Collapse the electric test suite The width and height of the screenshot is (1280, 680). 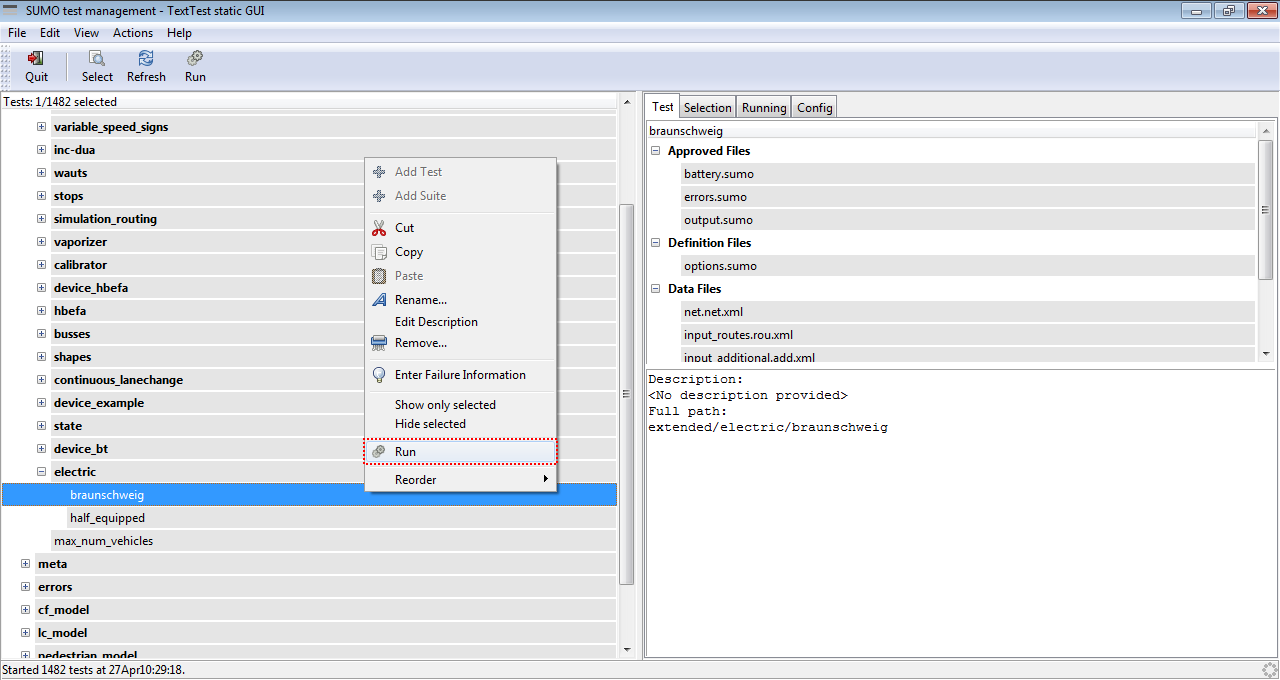(x=41, y=472)
